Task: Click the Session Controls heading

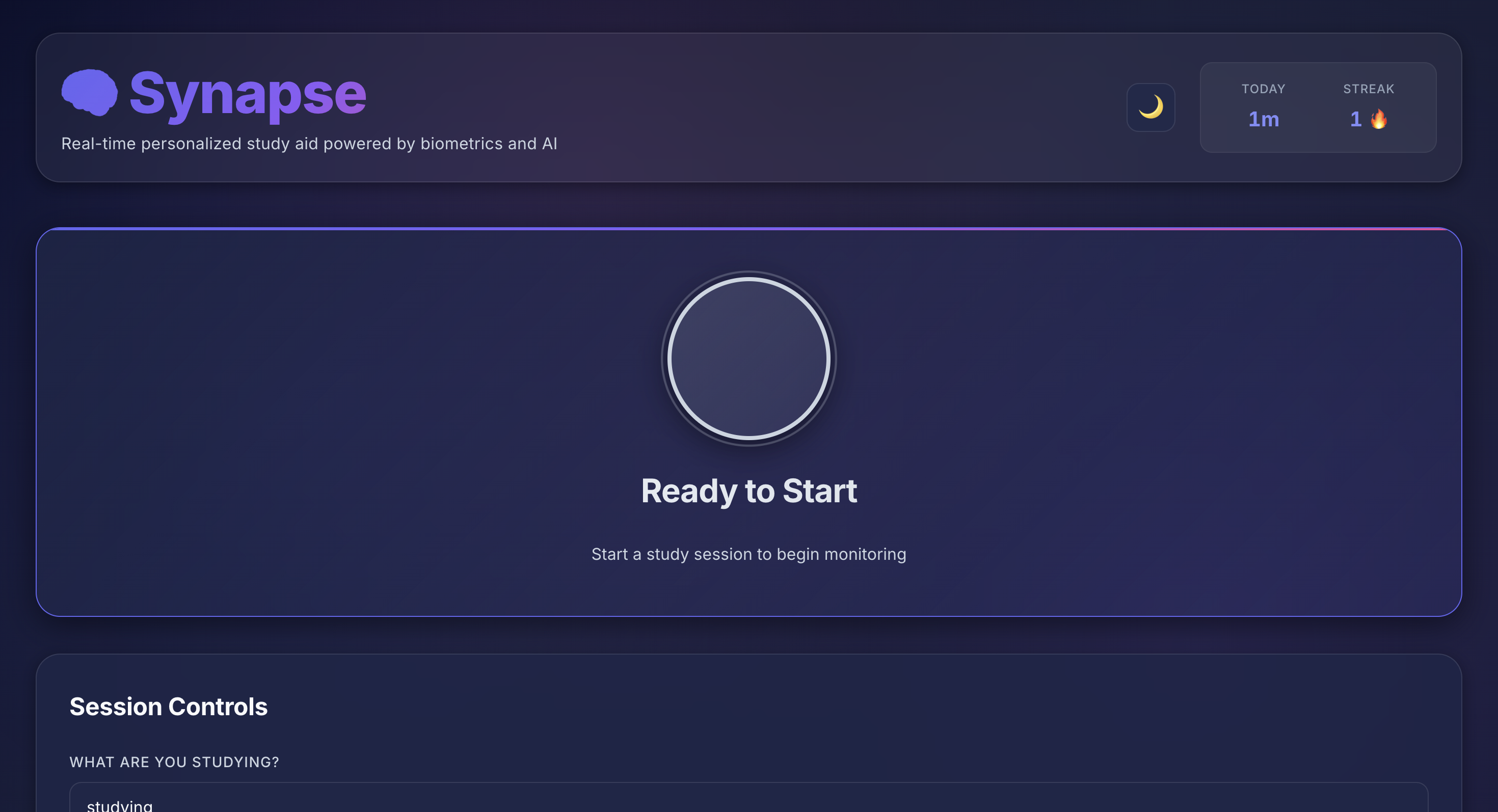Action: [168, 707]
